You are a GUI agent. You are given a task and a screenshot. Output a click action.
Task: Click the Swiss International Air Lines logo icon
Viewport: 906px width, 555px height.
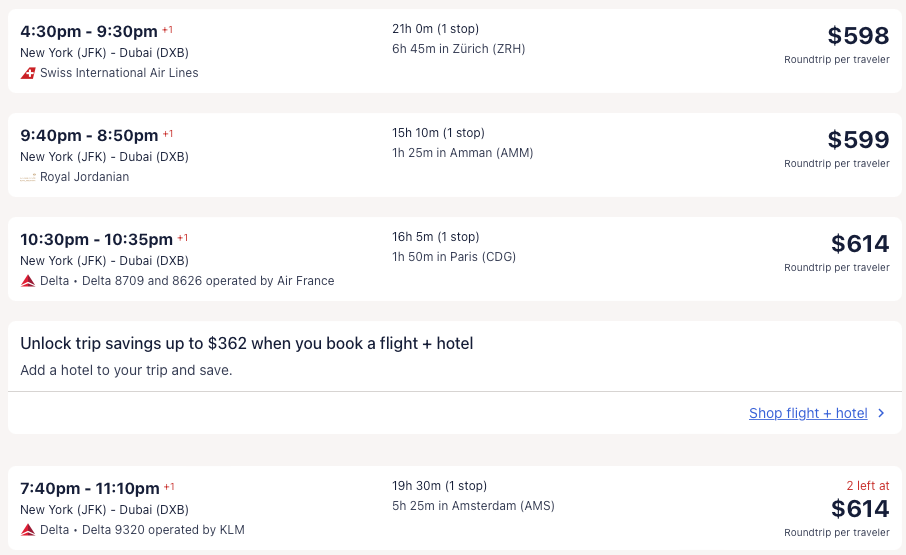pyautogui.click(x=28, y=73)
